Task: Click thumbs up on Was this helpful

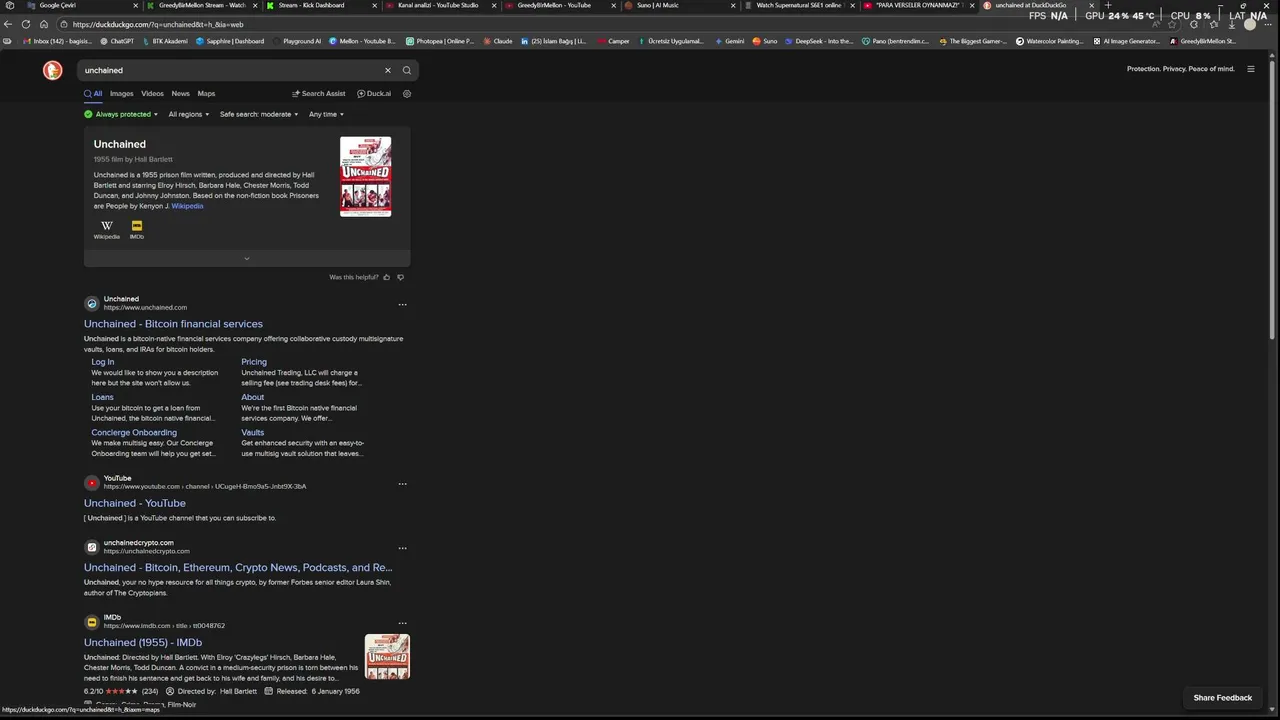Action: (x=387, y=277)
